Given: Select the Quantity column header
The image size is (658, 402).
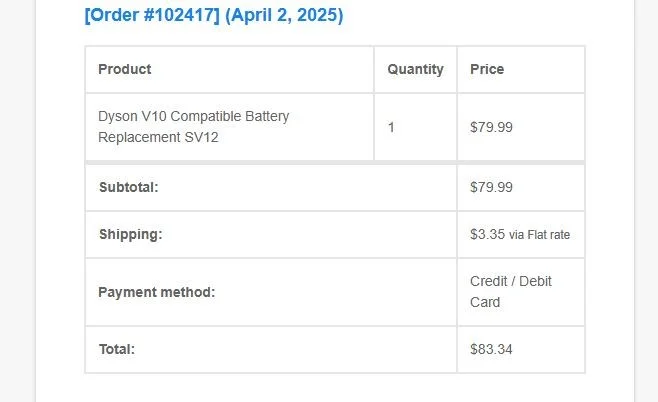Looking at the screenshot, I should [415, 69].
